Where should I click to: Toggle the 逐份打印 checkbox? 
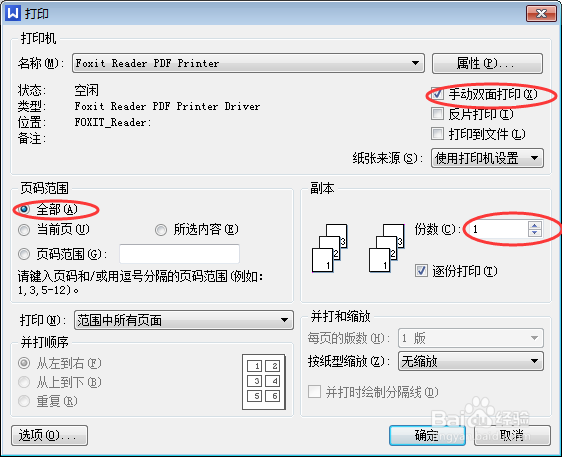[x=421, y=271]
